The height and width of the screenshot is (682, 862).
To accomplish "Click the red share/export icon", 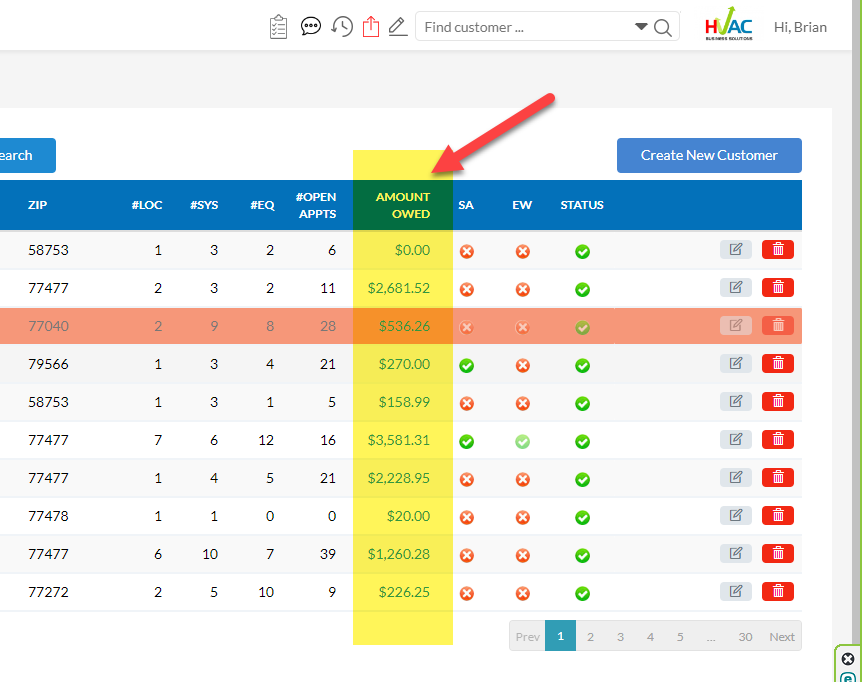I will point(371,27).
